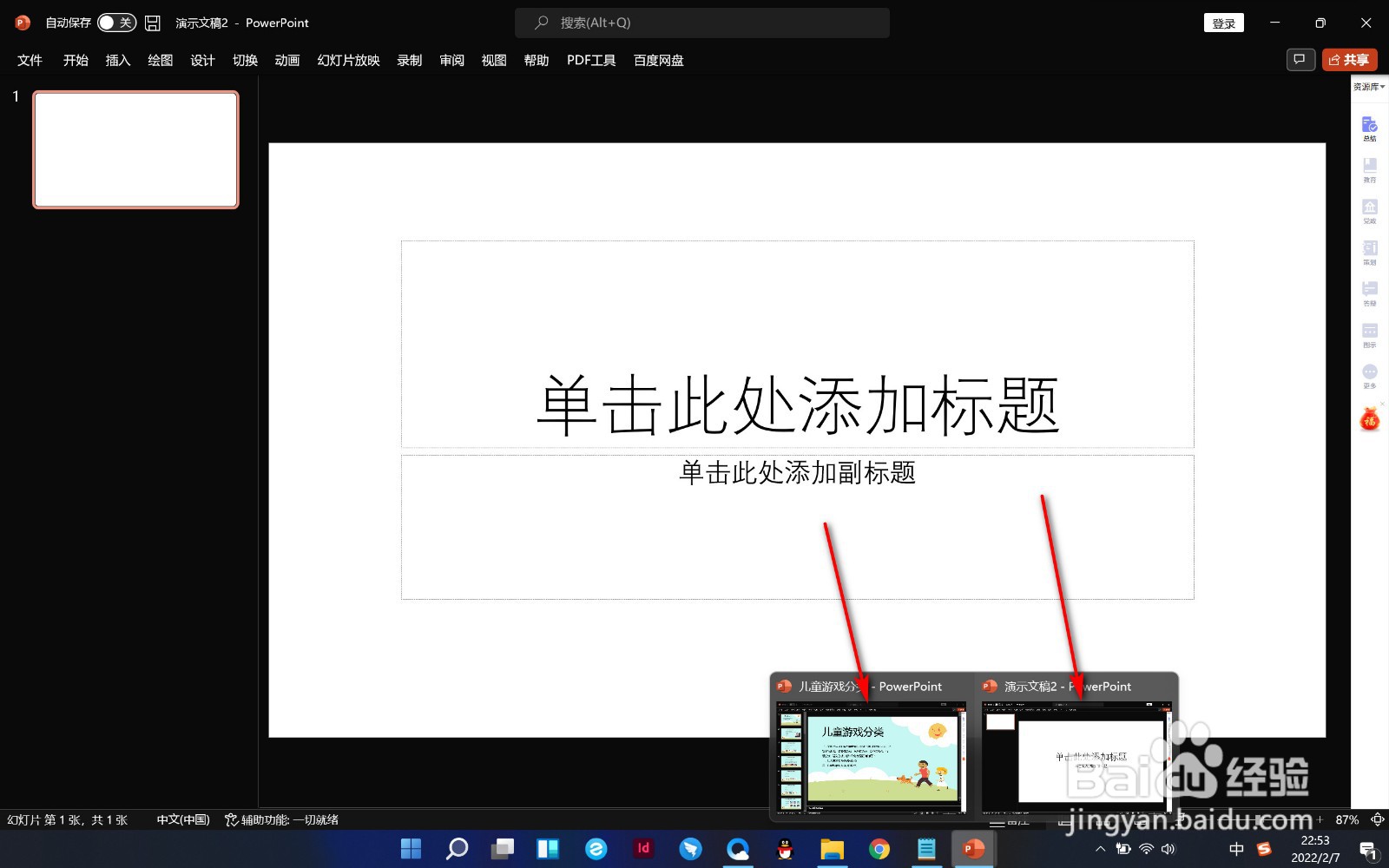Open the Widgets taskbar icon
1389x868 pixels.
549,849
